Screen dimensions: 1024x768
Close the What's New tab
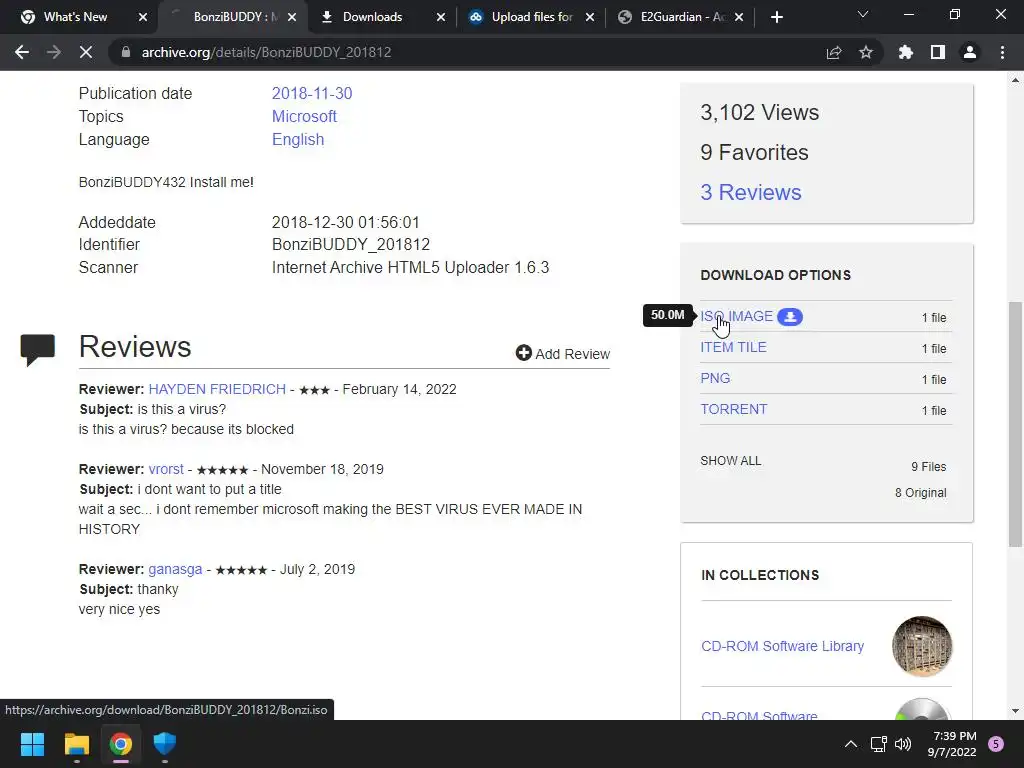(143, 17)
